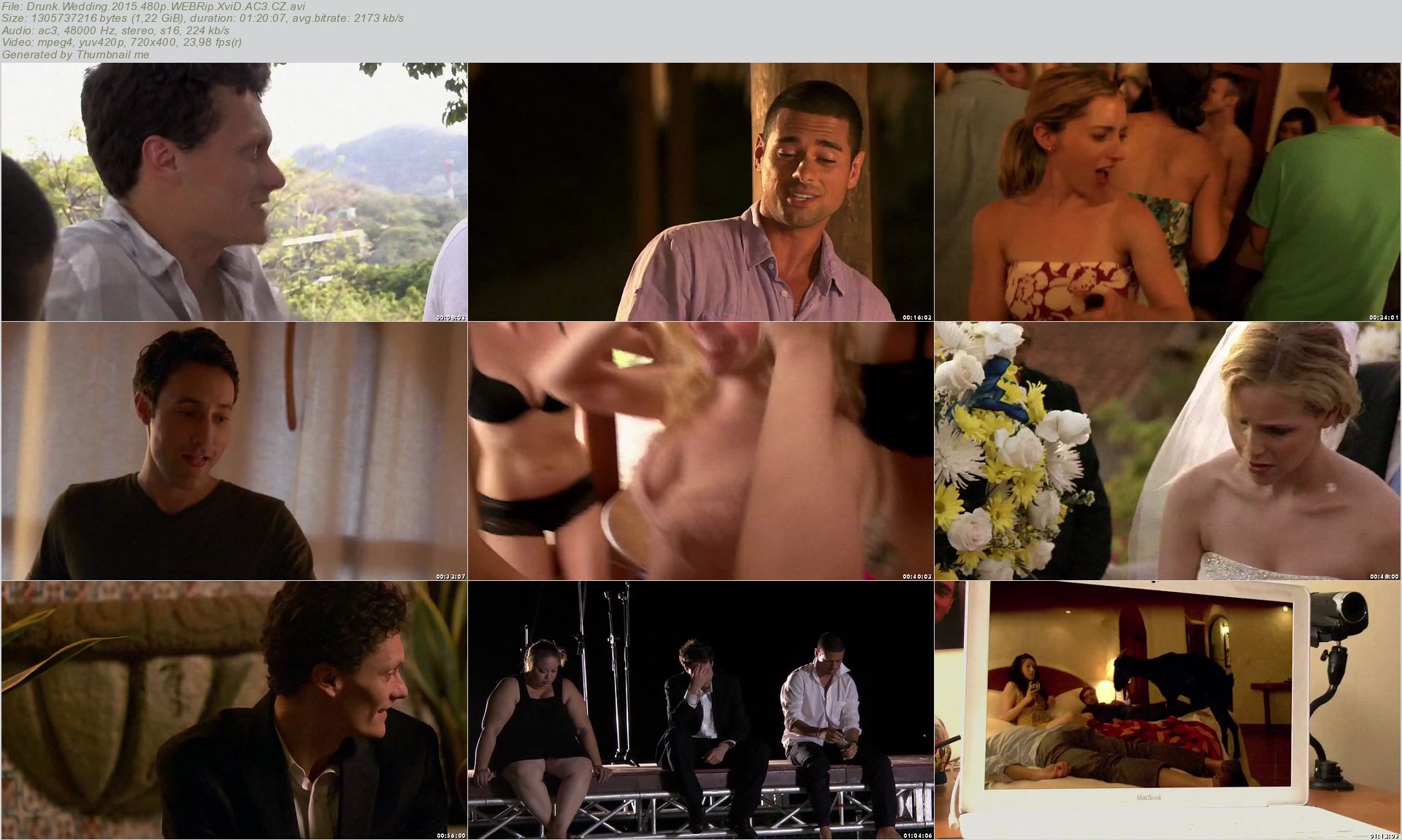Click the thumbnail of man with mountain background
The width and height of the screenshot is (1402, 840).
point(234,191)
